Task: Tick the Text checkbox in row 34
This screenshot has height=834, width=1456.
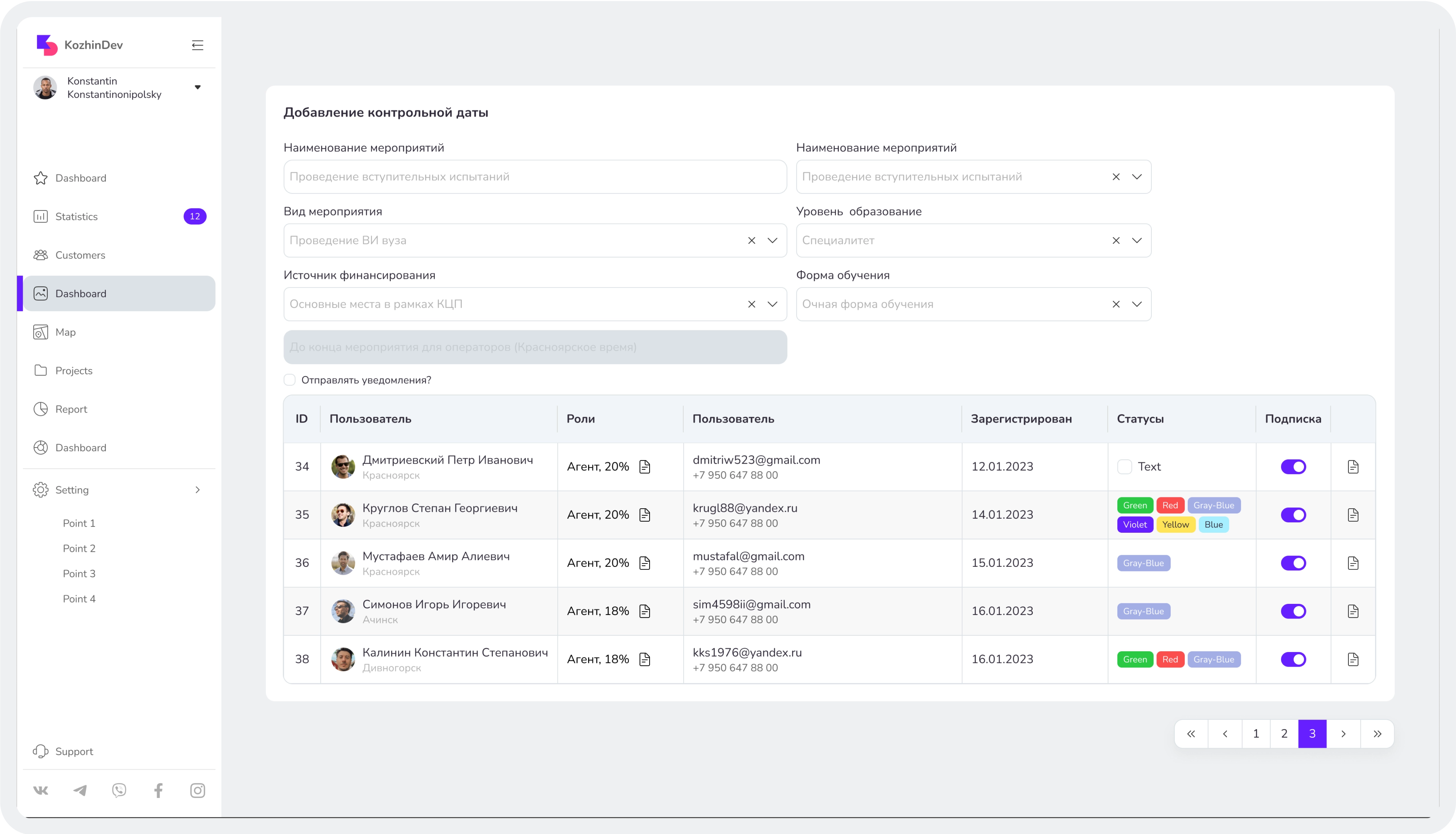Action: click(1124, 467)
